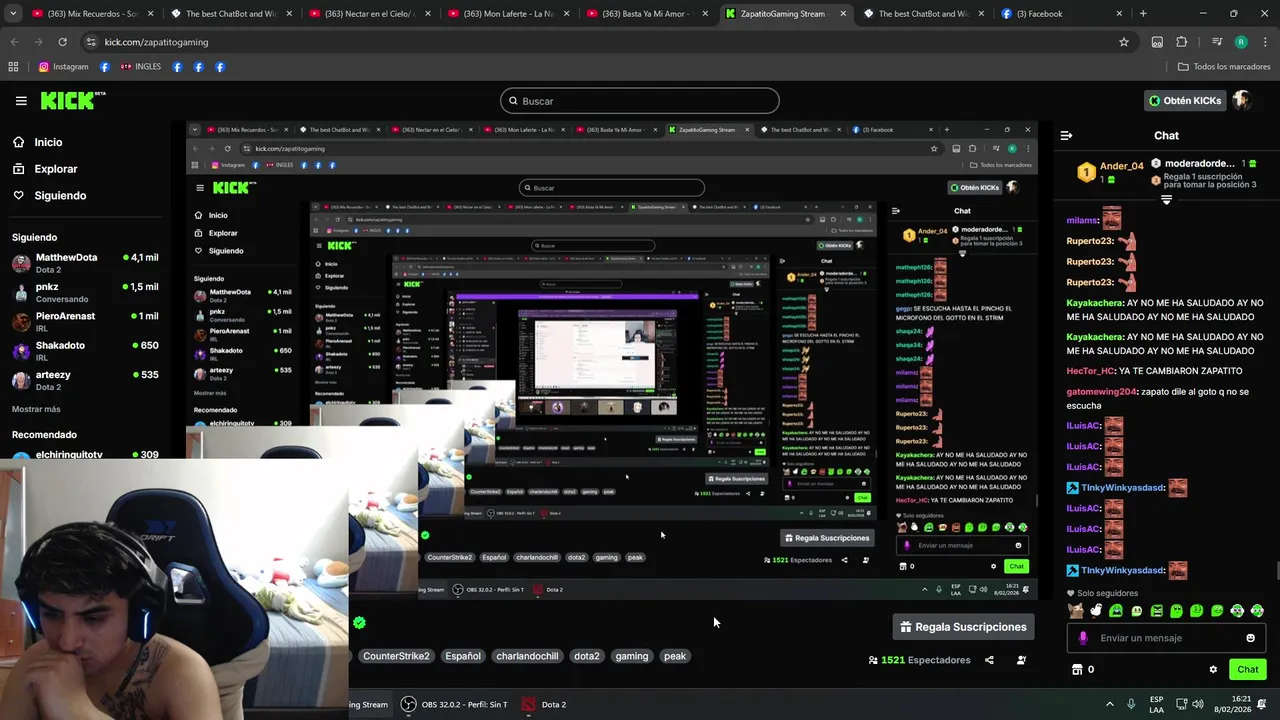Insert the green crying emote
This screenshot has width=1280, height=720.
[1116, 611]
